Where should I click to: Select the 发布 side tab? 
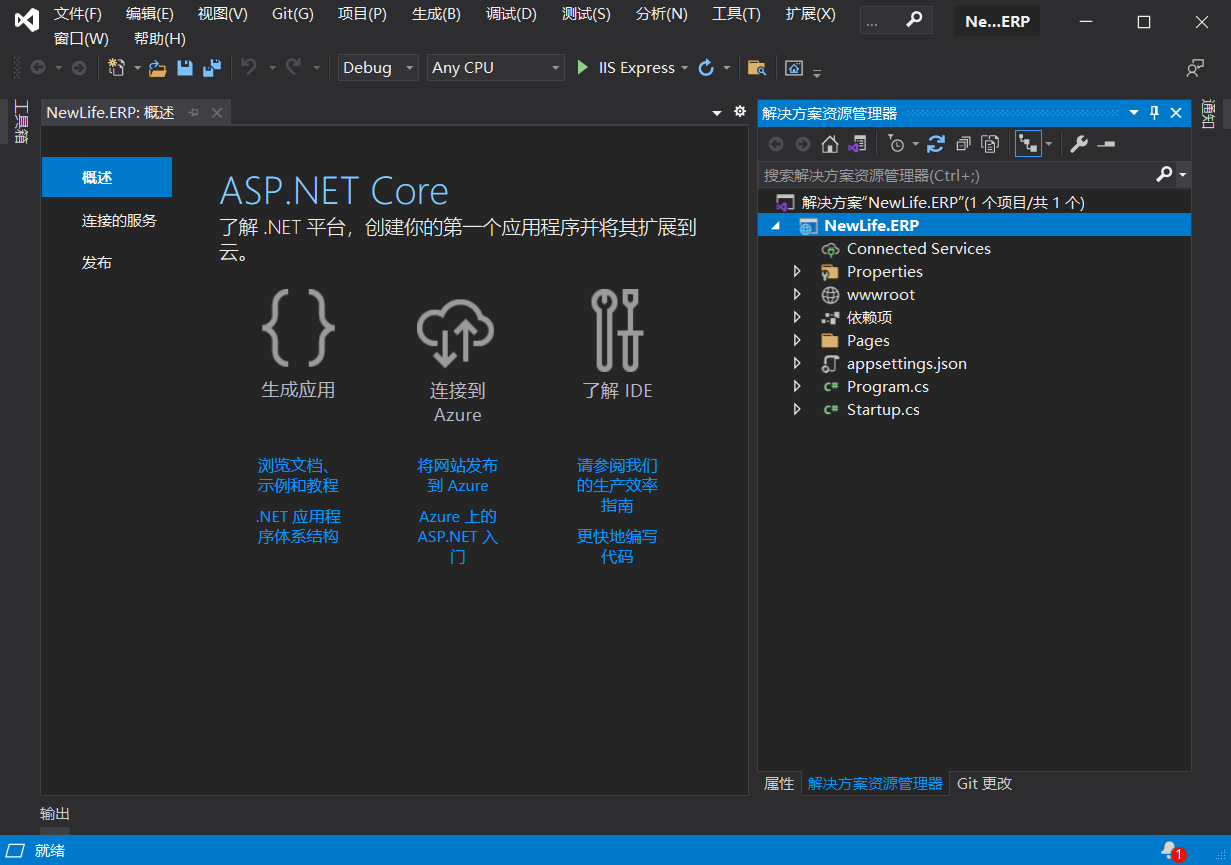coord(97,264)
